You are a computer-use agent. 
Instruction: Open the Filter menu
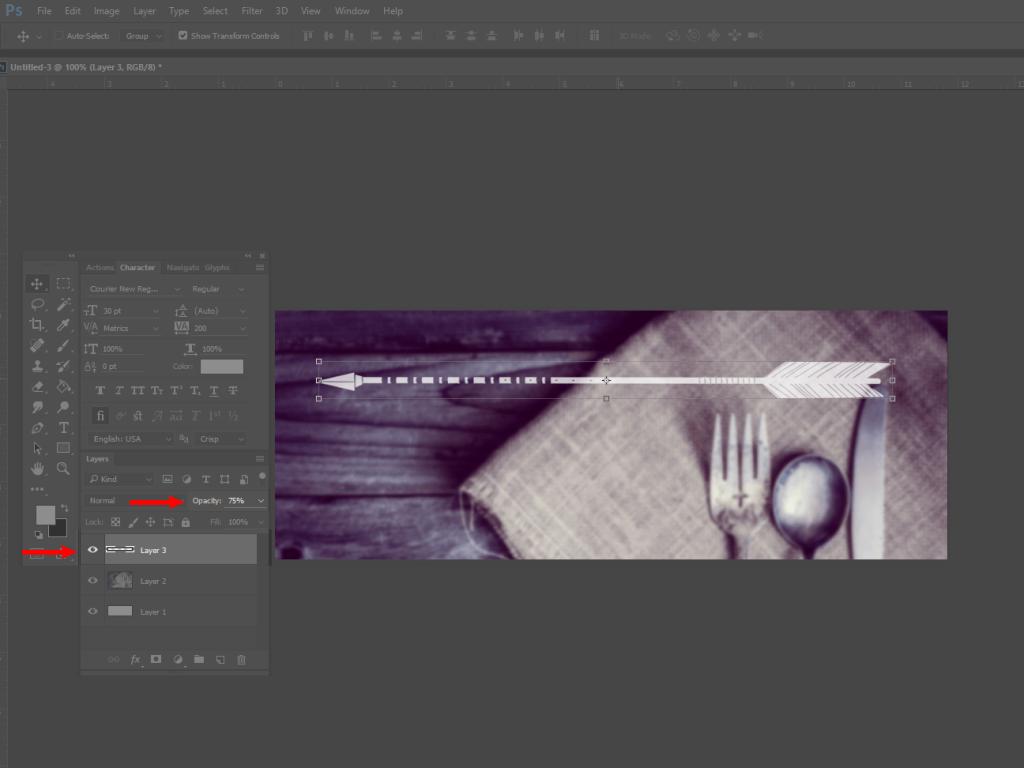[252, 11]
